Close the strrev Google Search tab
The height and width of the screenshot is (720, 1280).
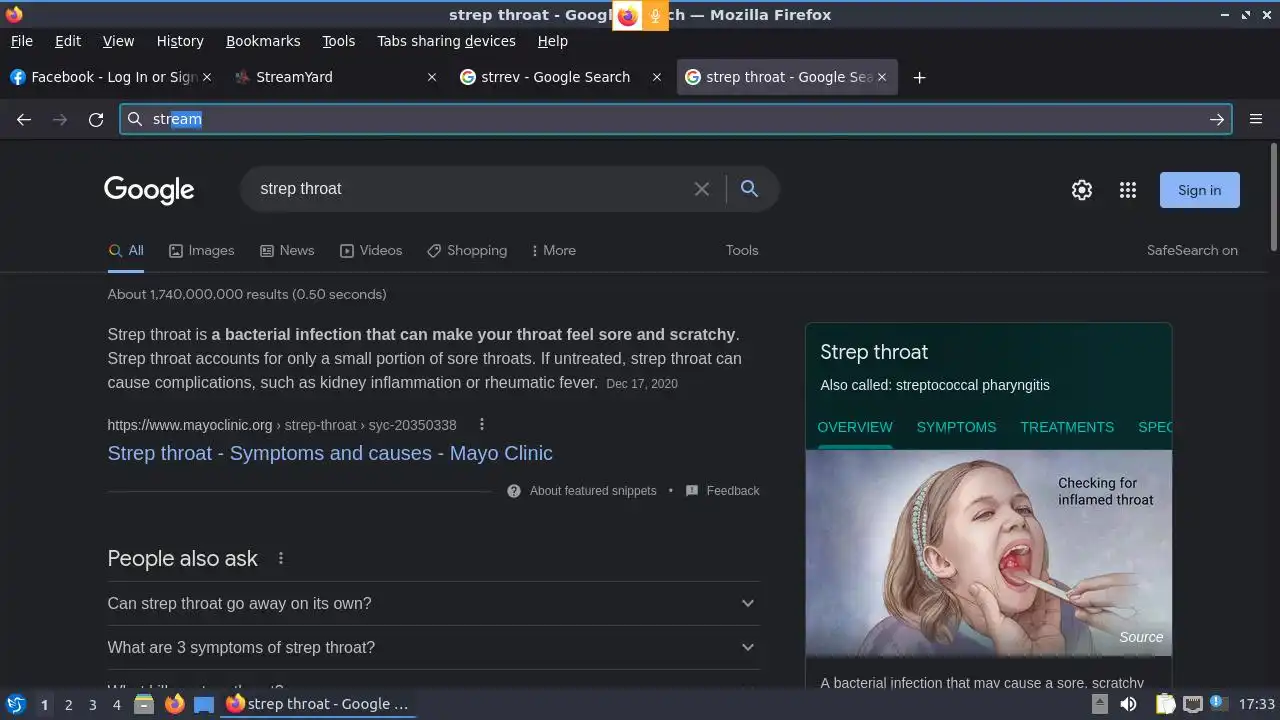click(x=657, y=77)
